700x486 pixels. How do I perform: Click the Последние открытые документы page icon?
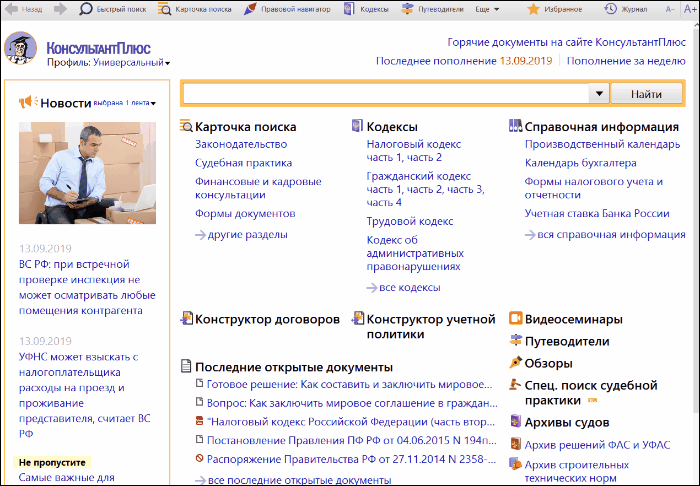pyautogui.click(x=186, y=366)
